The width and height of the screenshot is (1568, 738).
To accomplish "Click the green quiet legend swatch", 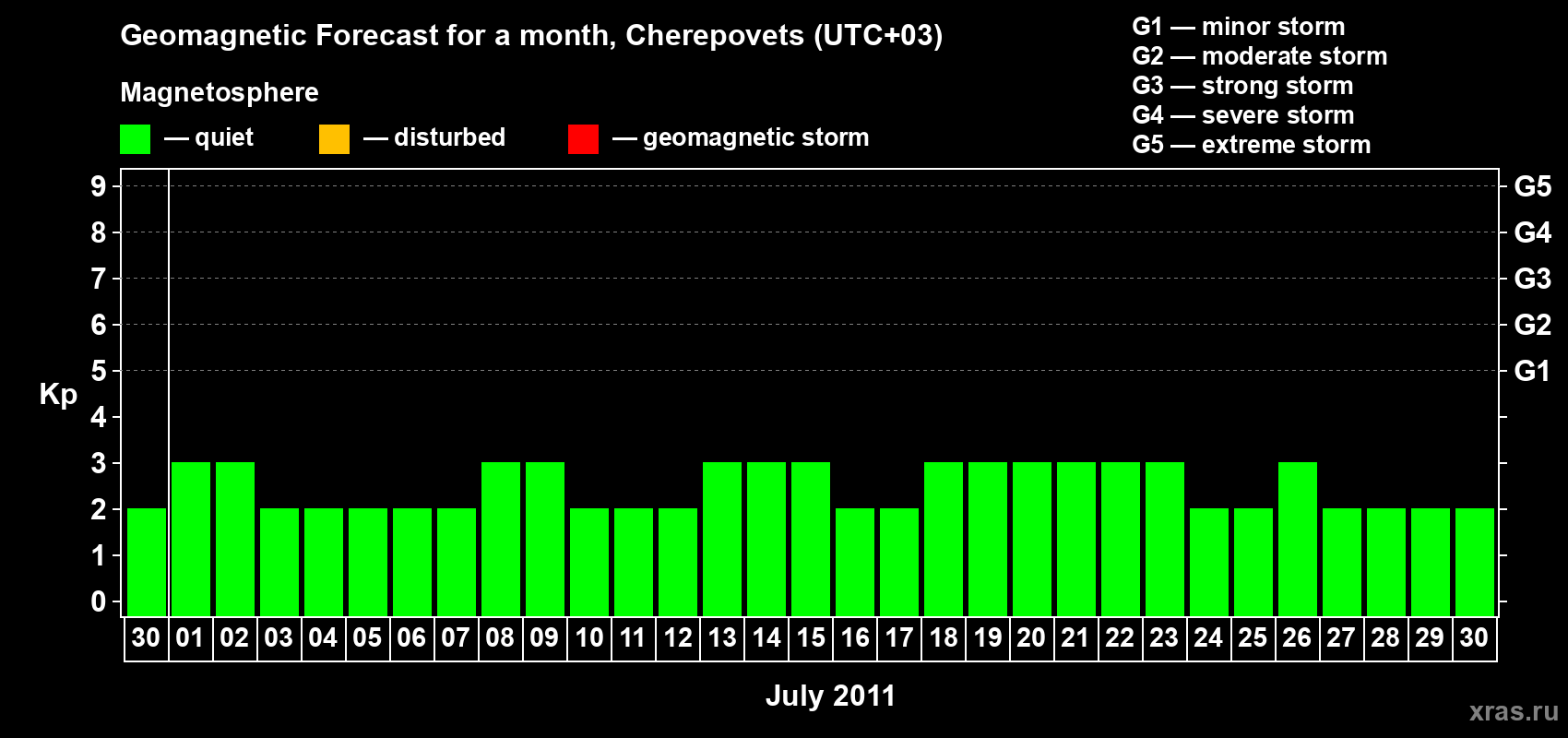I will [135, 139].
